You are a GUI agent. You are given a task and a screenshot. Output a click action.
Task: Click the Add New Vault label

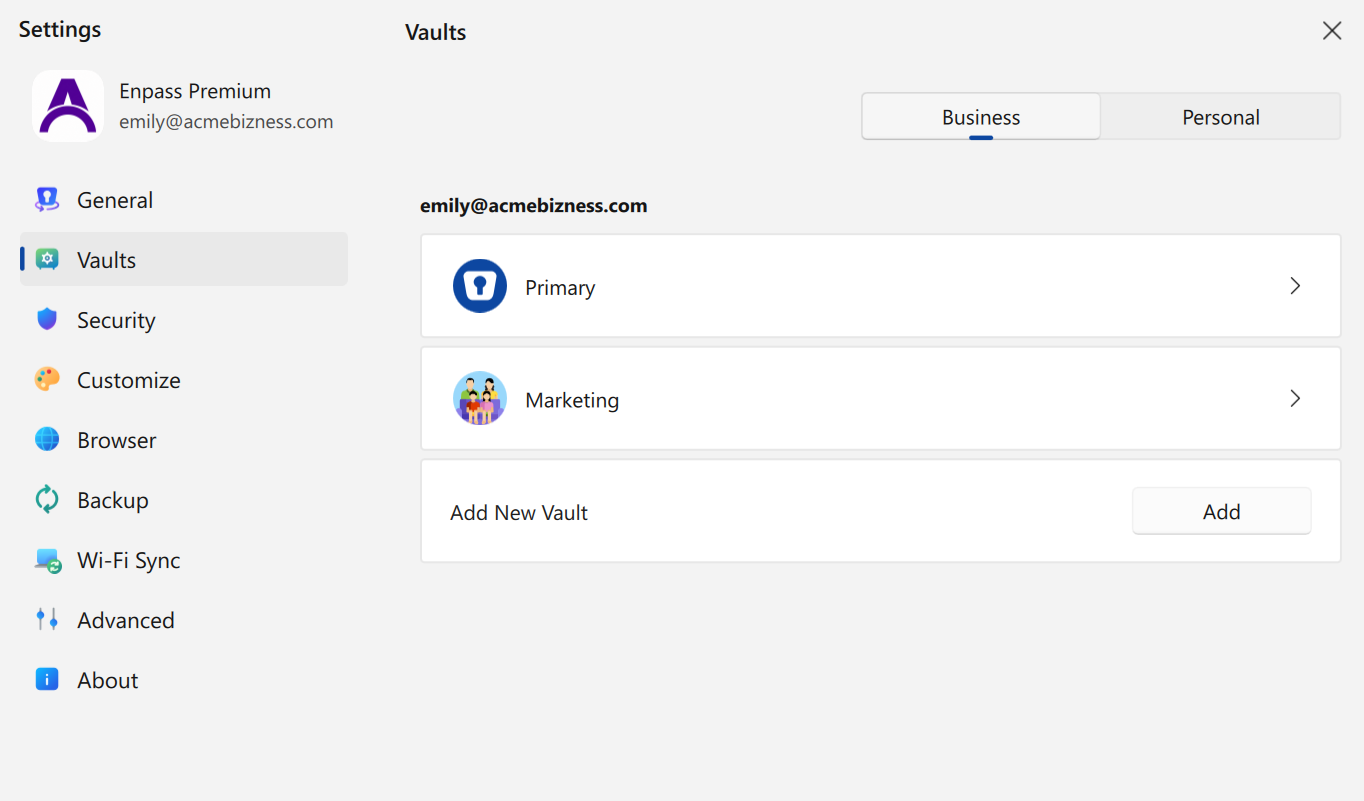coord(519,512)
